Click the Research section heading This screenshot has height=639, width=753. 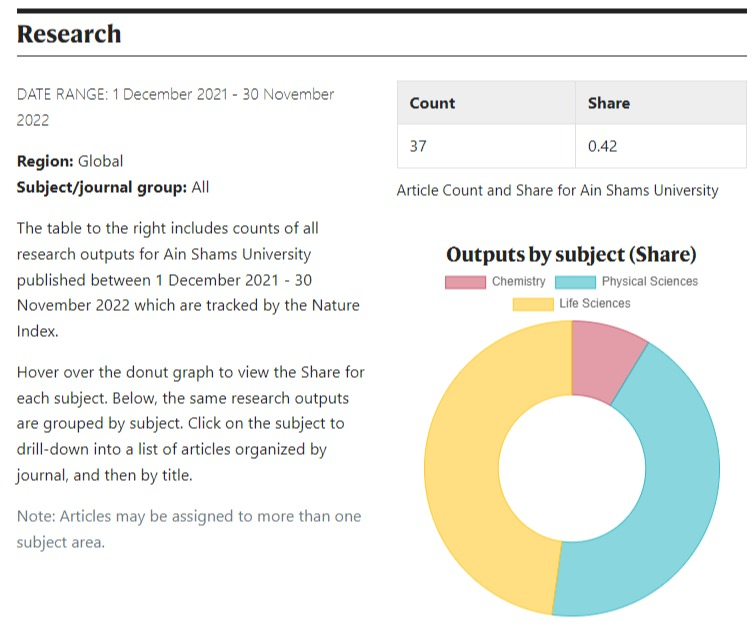[x=69, y=34]
